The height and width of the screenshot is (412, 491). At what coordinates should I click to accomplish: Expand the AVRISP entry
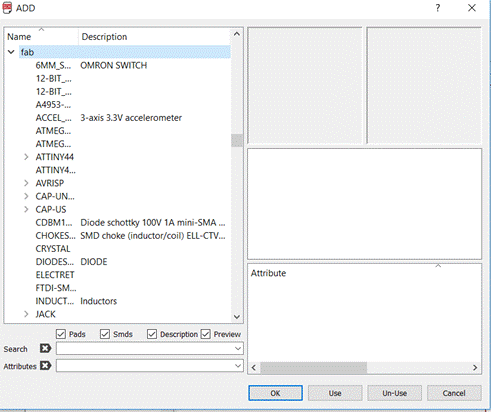26,183
